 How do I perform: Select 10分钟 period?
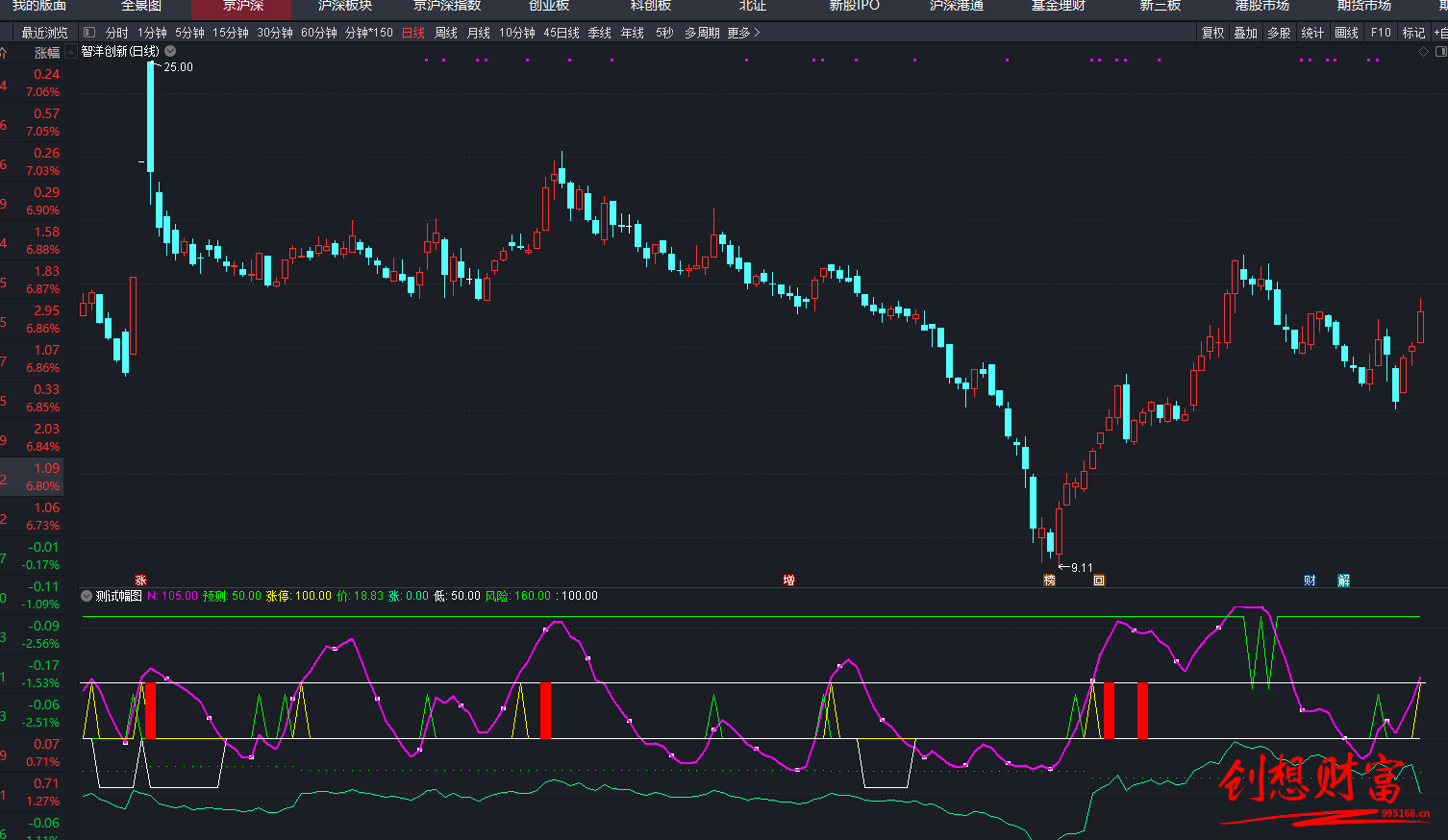coord(517,33)
